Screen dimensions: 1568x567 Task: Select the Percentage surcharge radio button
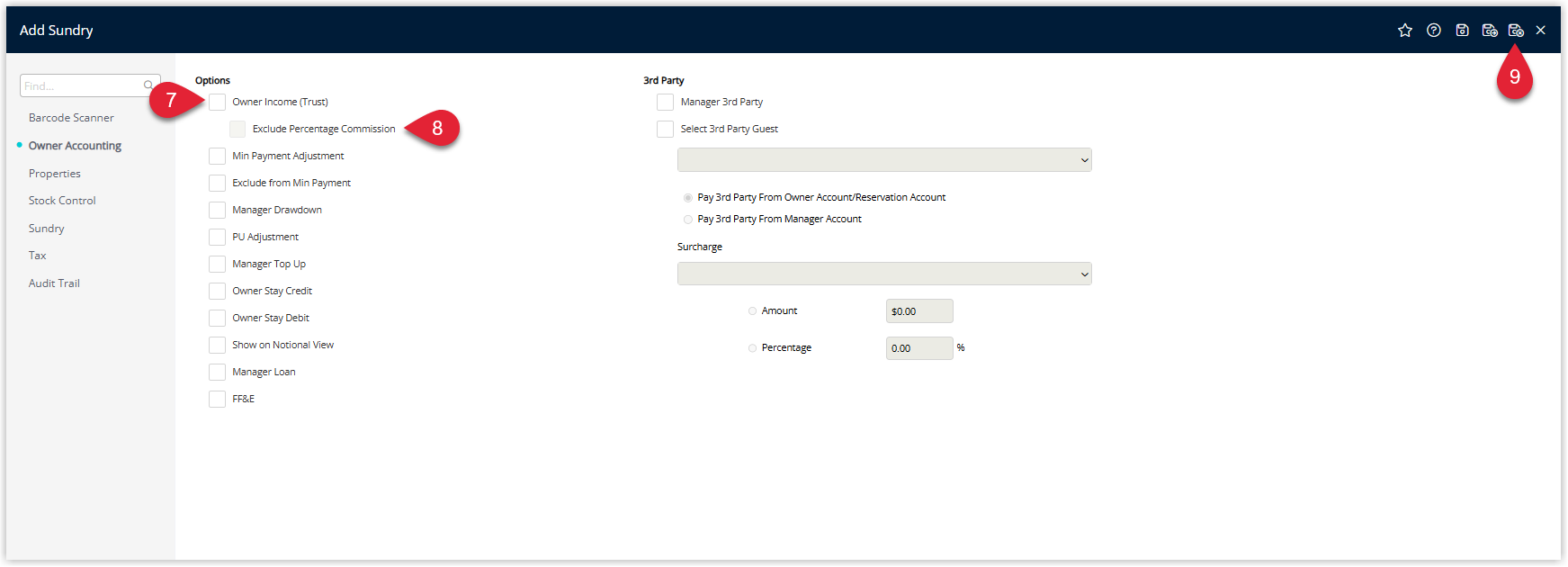point(753,347)
